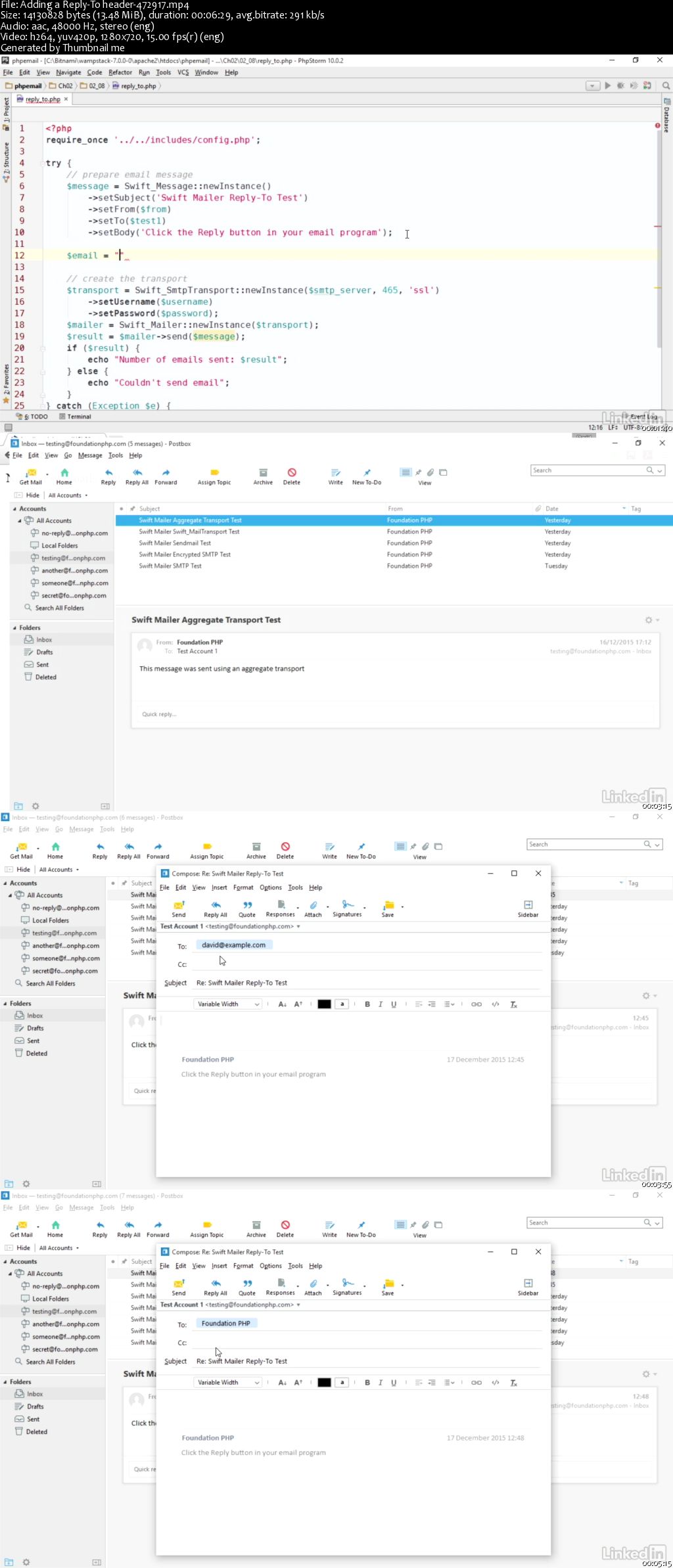Open gear menu beside Swift Mailer Aggregate Transport Test heading

(651, 620)
